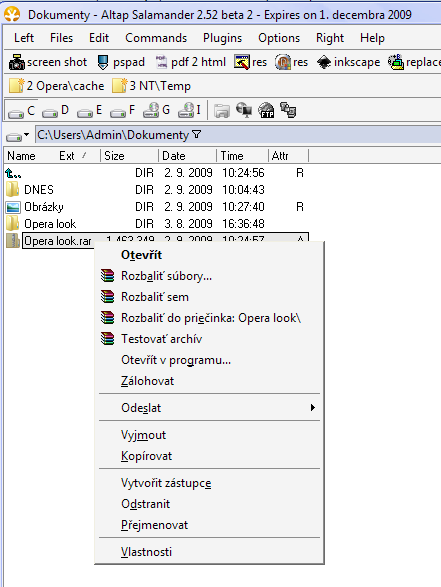Switch to network drive I
Image resolution: width=441 pixels, height=587 pixels.
click(x=189, y=110)
